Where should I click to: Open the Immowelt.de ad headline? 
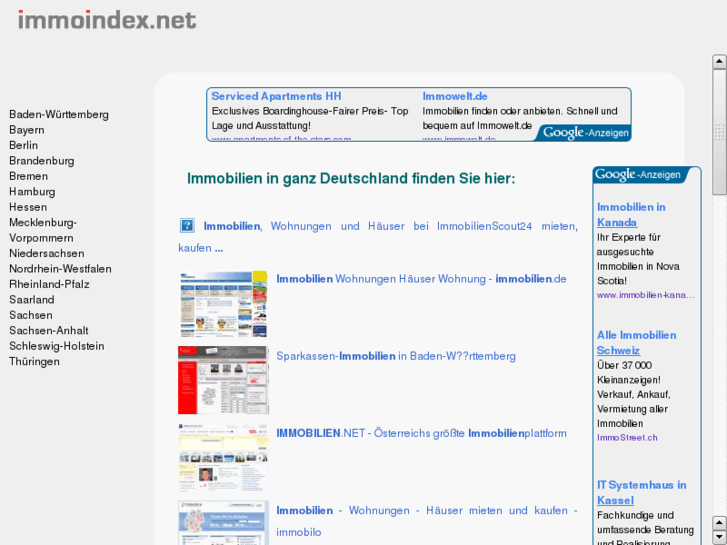pos(455,96)
